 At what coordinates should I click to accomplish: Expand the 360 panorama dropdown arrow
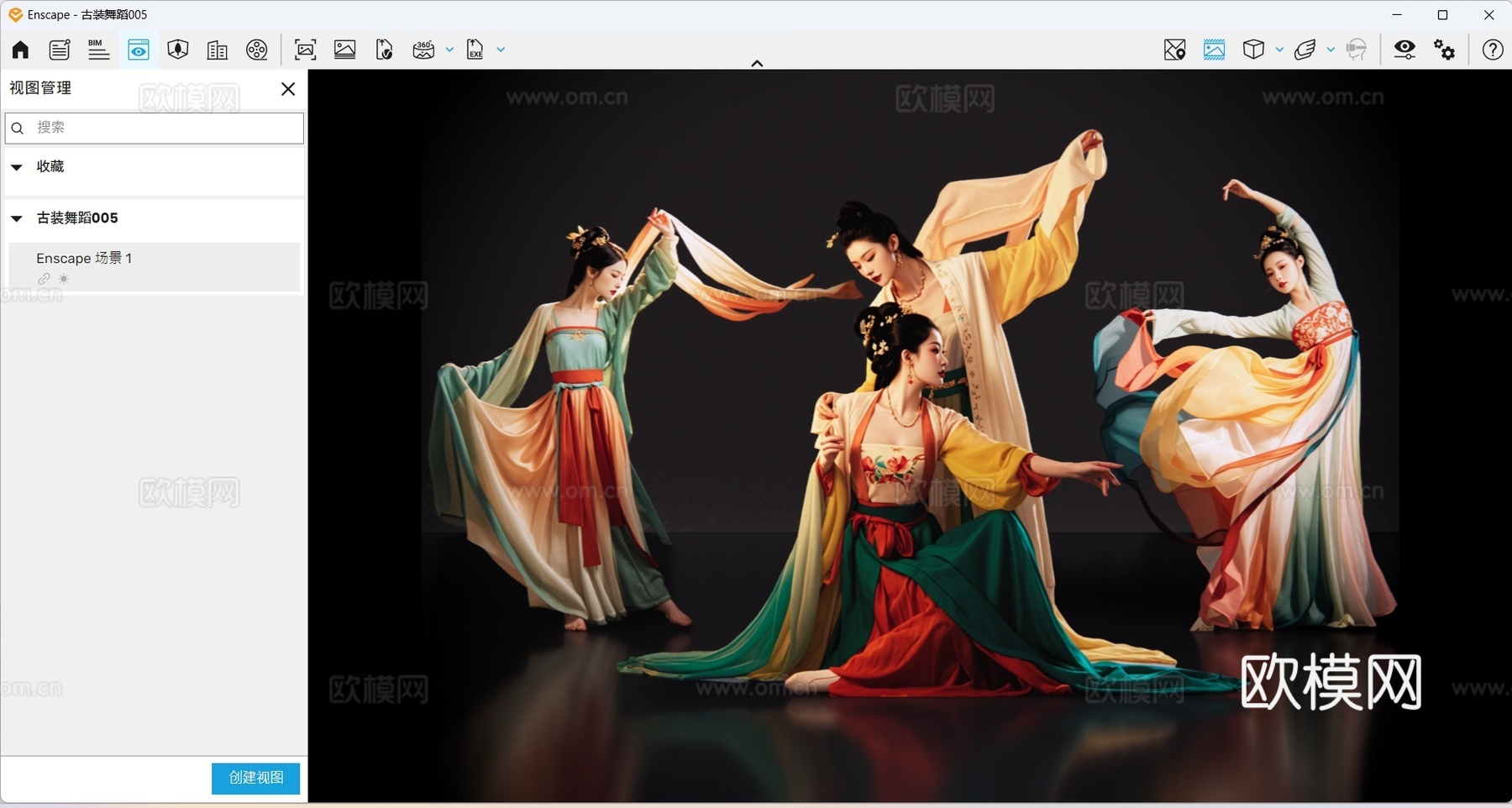[449, 50]
